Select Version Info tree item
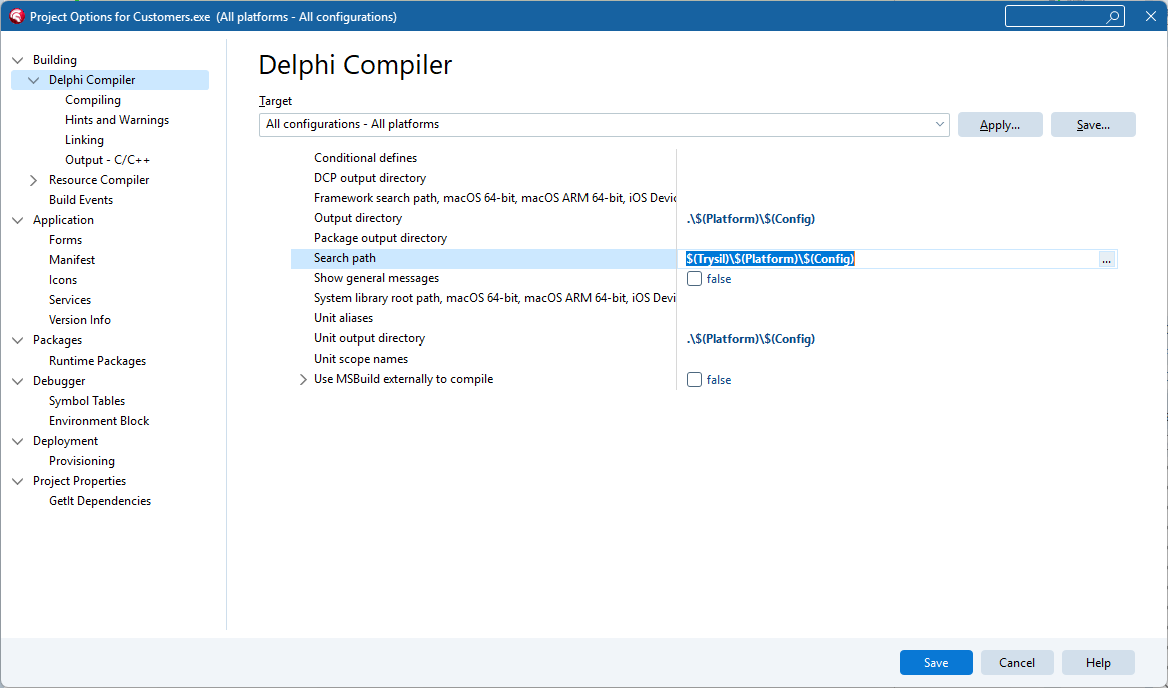Viewport: 1168px width, 688px height. pos(80,320)
